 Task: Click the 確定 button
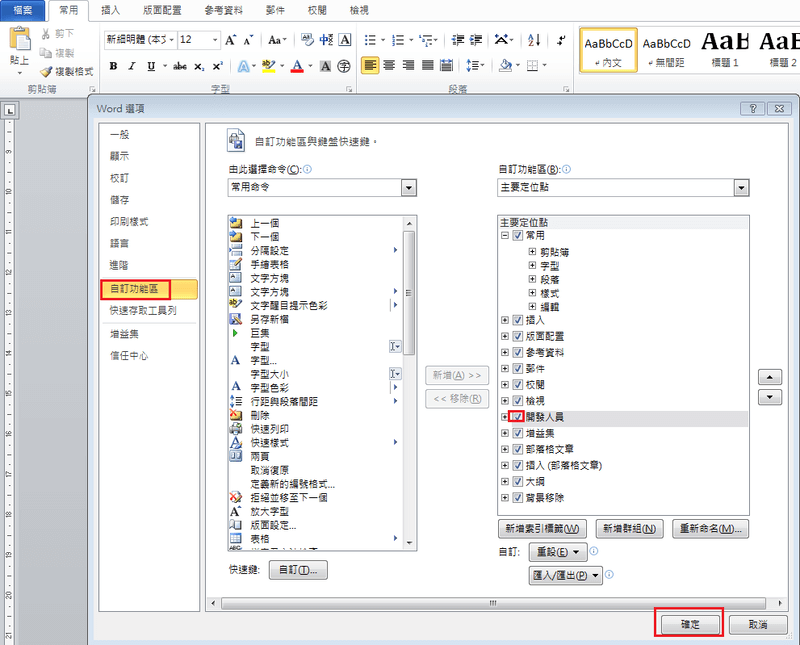690,624
